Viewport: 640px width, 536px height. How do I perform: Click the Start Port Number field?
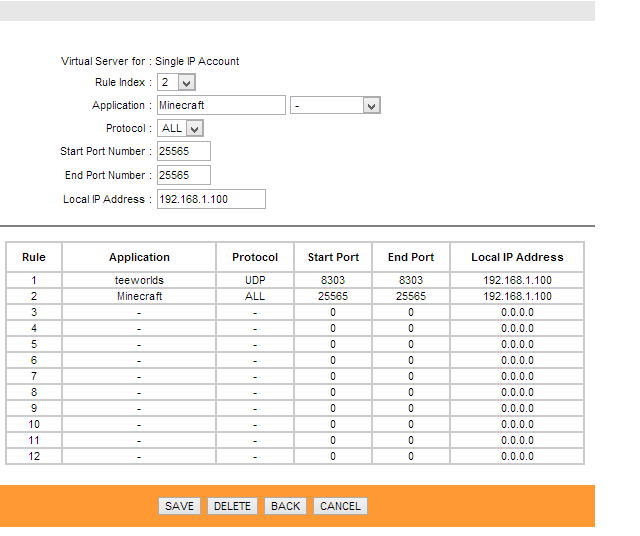coord(184,151)
